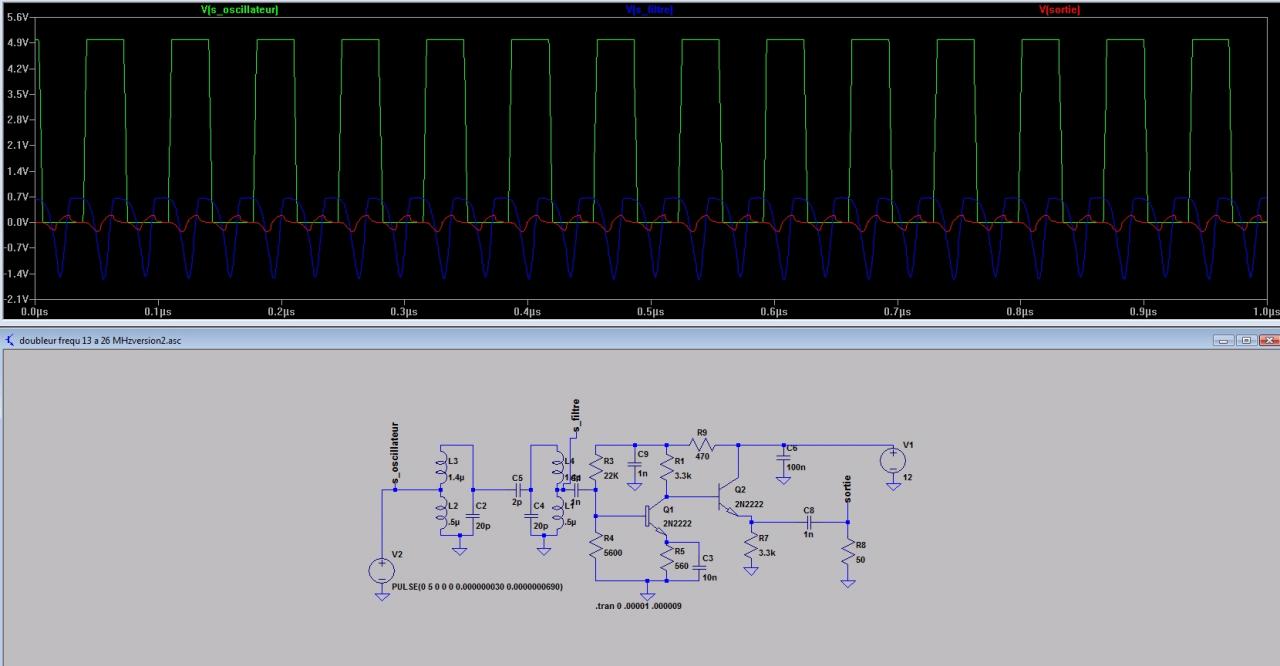1280x666 pixels.
Task: Click the 0.9µs time axis label
Action: point(1143,312)
